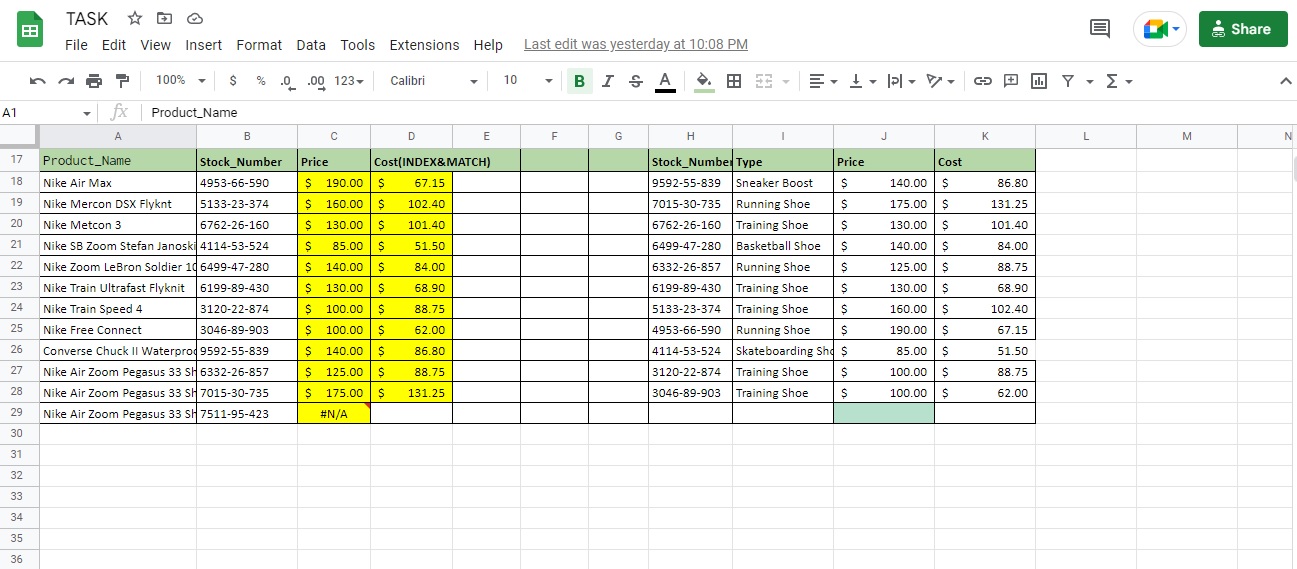
Task: Open the fill color picker
Action: [704, 81]
